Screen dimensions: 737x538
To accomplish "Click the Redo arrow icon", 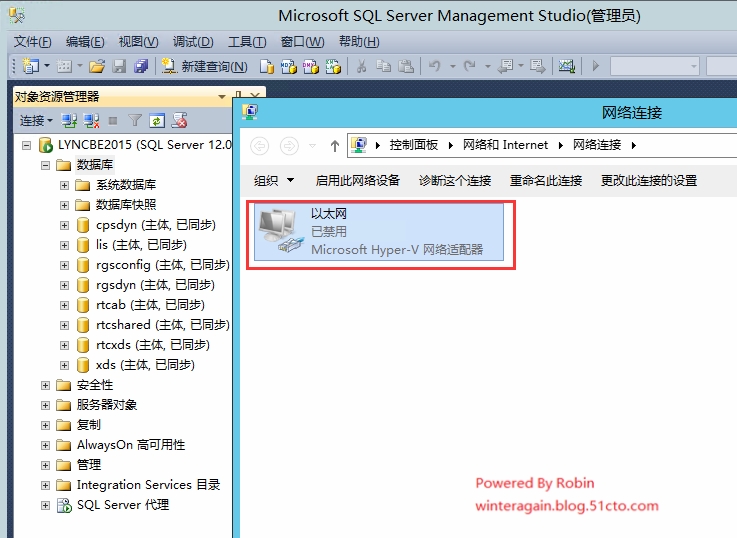I will pos(470,66).
